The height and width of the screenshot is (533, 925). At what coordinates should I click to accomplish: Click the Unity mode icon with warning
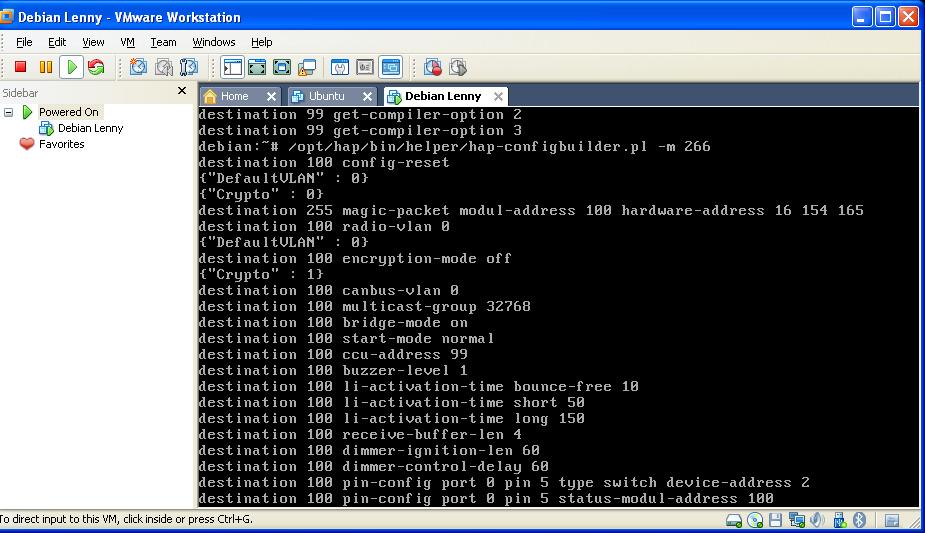[307, 67]
